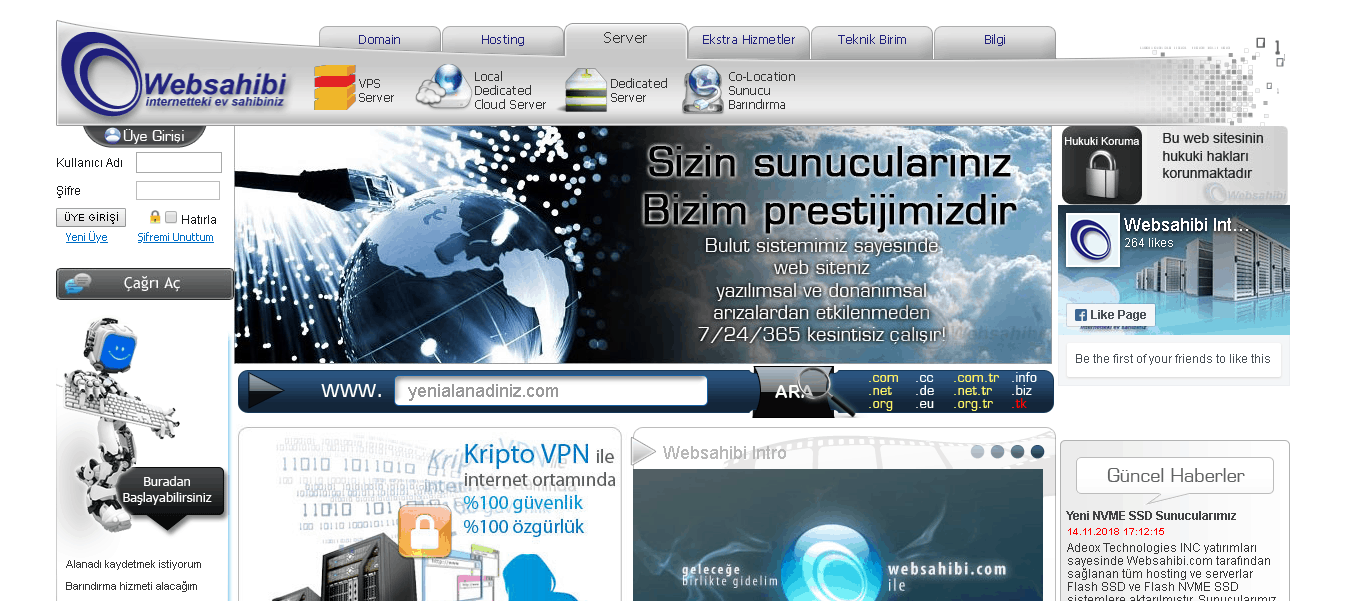1345x601 pixels.
Task: Click the Güncel Haberler heading bubble
Action: coord(1175,476)
